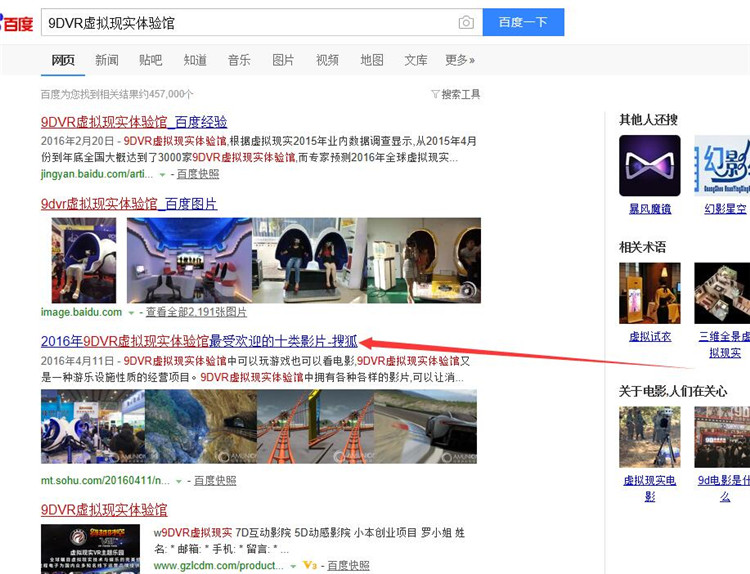Switch to the 图片 tab
The width and height of the screenshot is (750, 574).
point(283,60)
